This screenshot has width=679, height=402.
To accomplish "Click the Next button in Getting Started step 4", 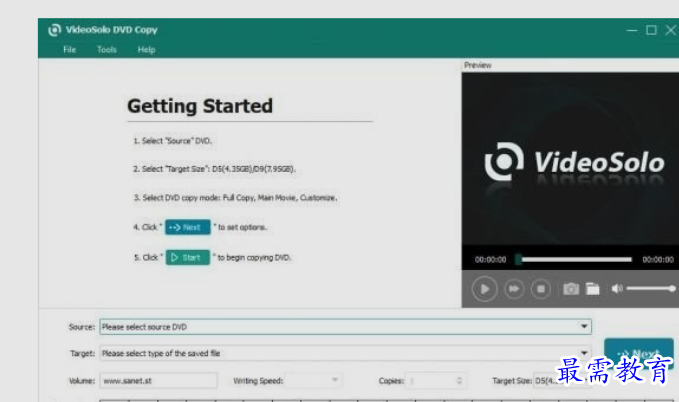I will coord(188,227).
